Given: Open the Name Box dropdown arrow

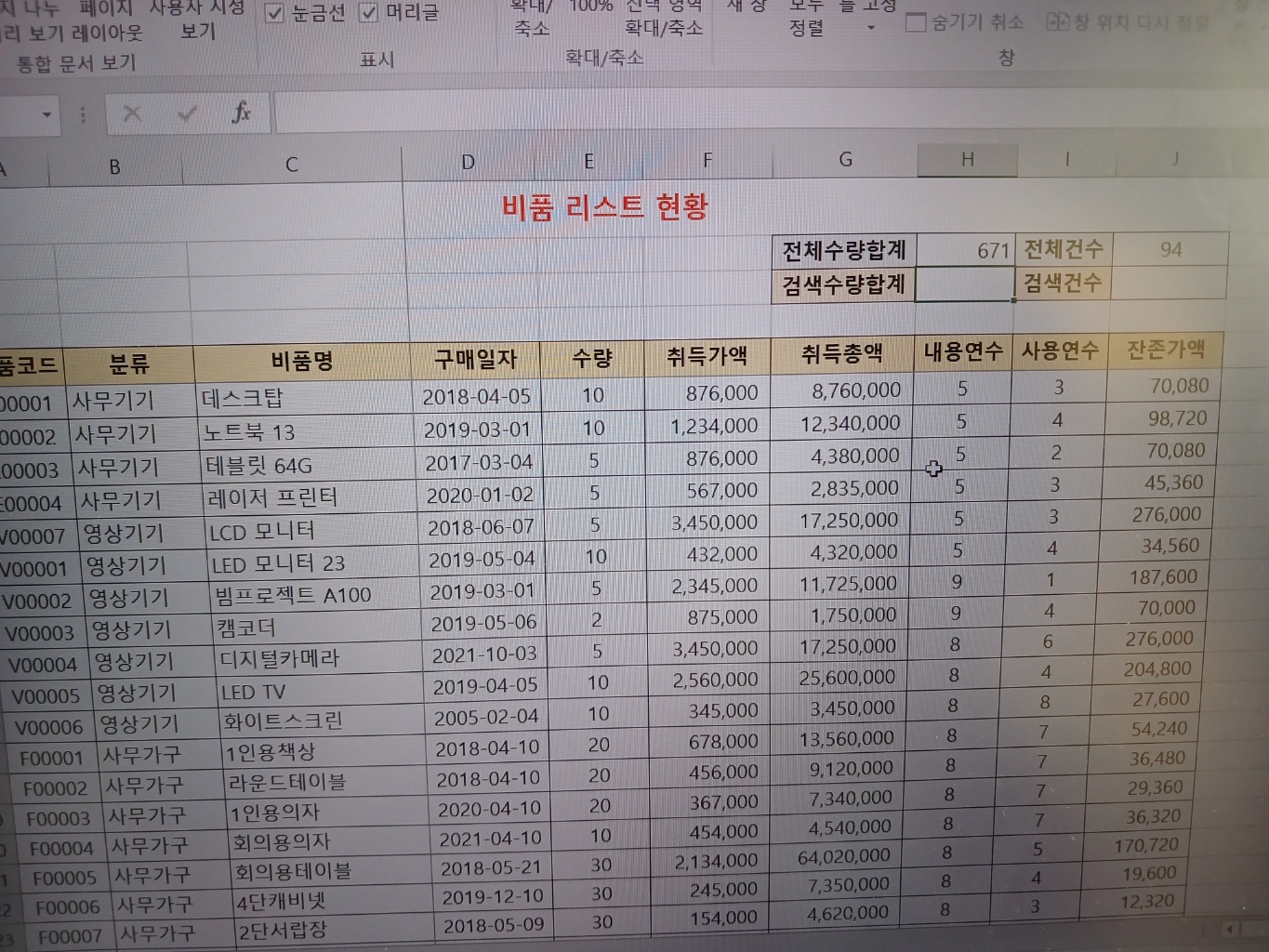Looking at the screenshot, I should [x=46, y=115].
